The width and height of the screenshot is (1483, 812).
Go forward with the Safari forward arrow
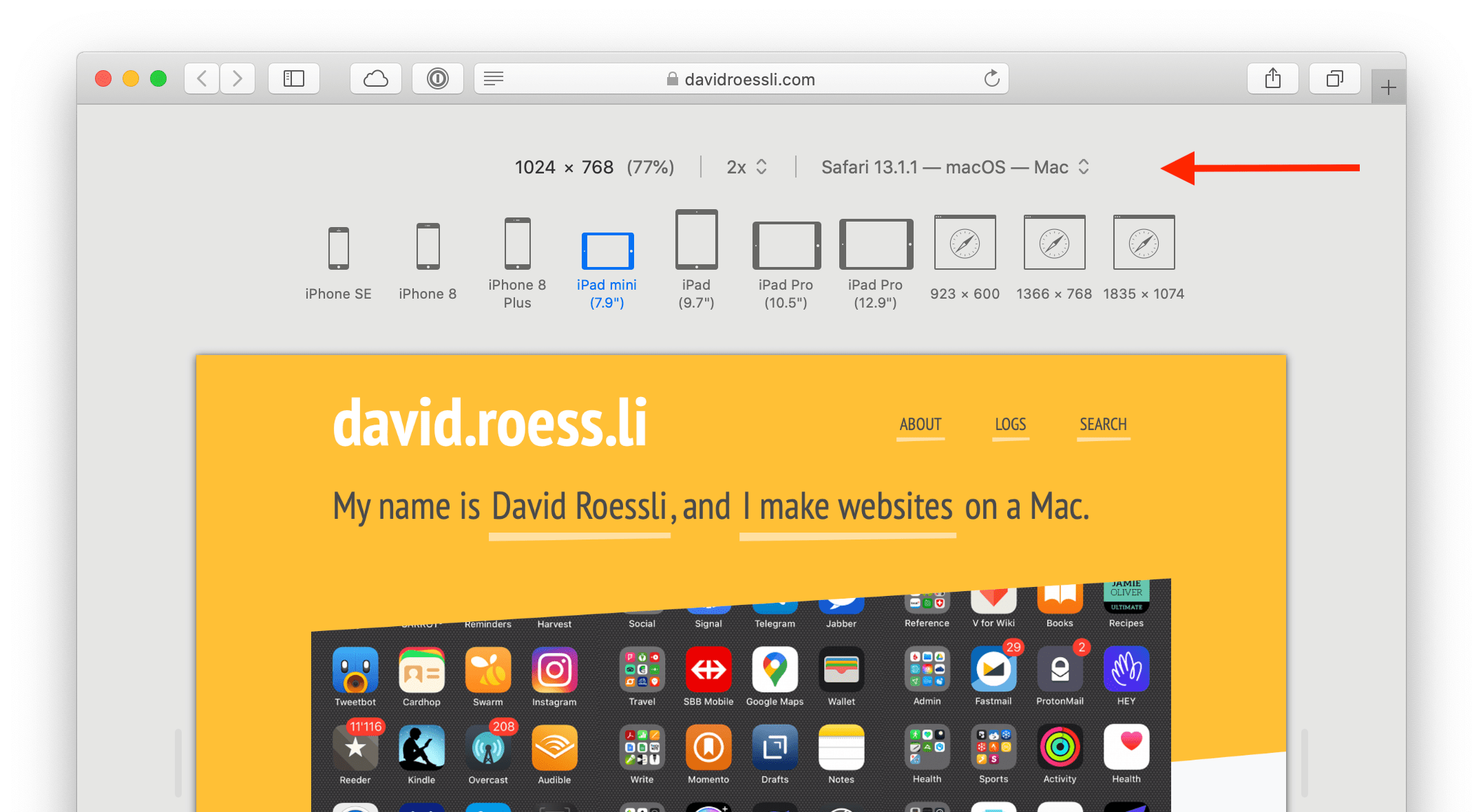tap(238, 78)
